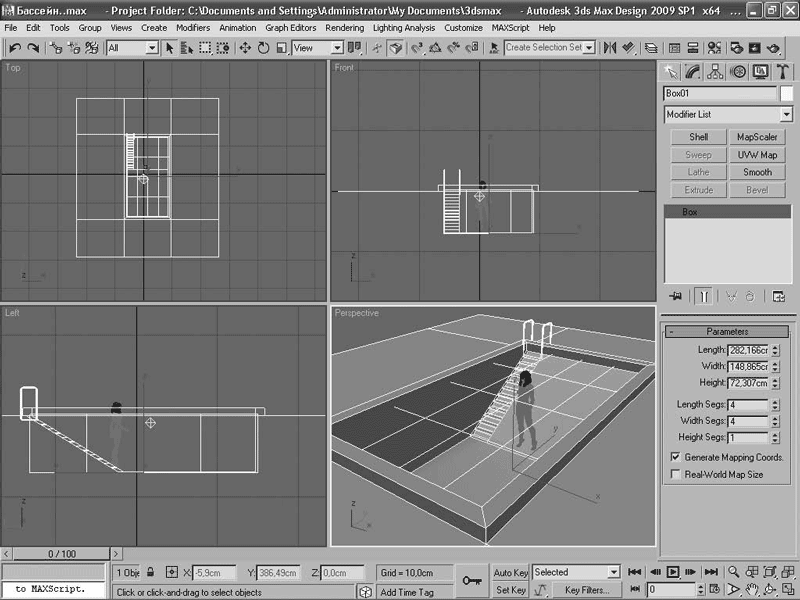This screenshot has height=600, width=800.
Task: Enable Real-World Map Size checkbox
Action: (x=675, y=474)
